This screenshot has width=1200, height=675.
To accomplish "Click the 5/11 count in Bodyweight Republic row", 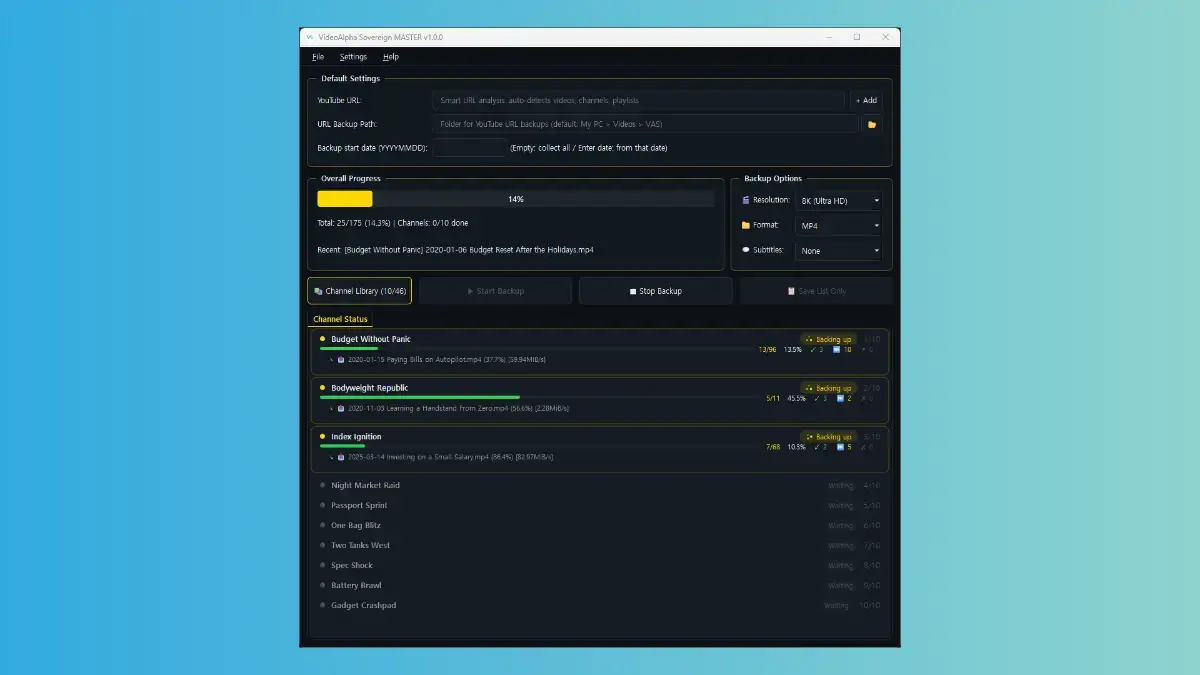I will tap(773, 399).
